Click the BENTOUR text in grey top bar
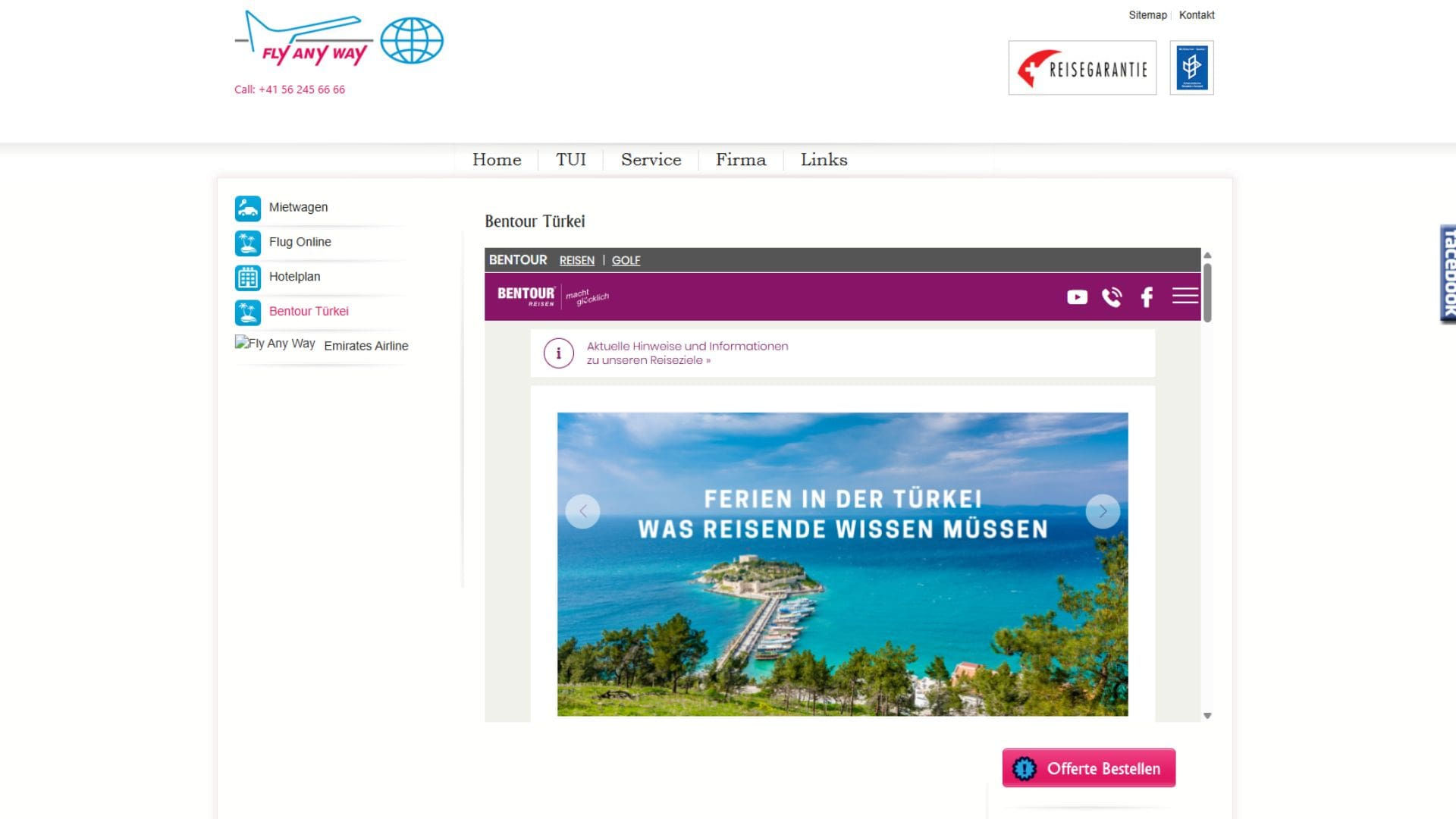The height and width of the screenshot is (819, 1456). (518, 260)
